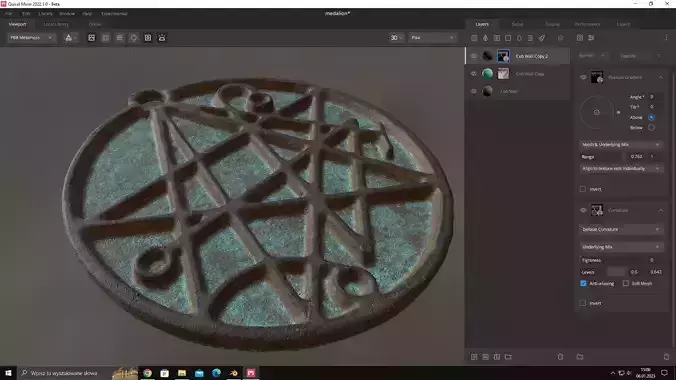Viewport: 676px width, 380px height.
Task: Click the mask component icon beside the trash
Action: click(x=580, y=38)
